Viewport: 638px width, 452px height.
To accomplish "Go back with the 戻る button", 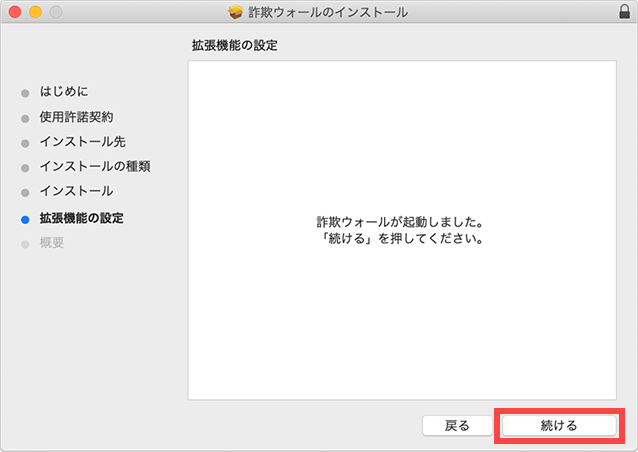I will click(x=457, y=425).
